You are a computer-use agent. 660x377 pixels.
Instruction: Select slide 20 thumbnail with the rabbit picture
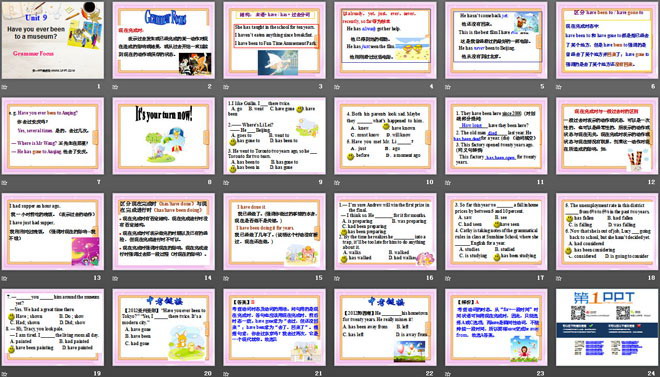164,327
